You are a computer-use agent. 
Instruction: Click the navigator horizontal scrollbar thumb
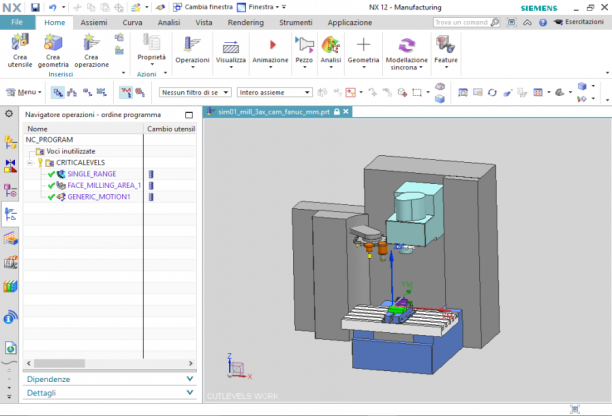coord(59,363)
